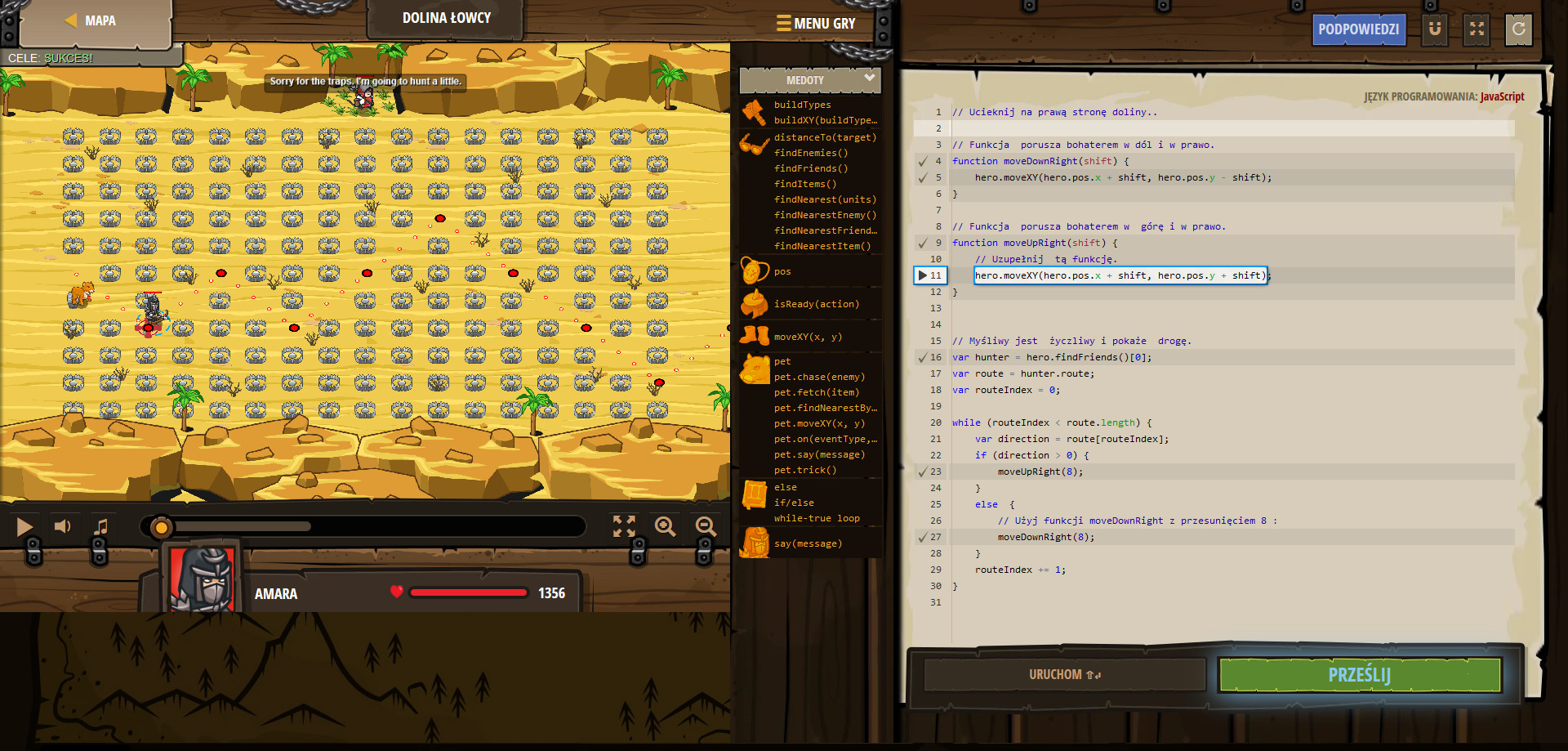Toggle fullscreen game view icon
Image resolution: width=1568 pixels, height=751 pixels.
coord(624,526)
